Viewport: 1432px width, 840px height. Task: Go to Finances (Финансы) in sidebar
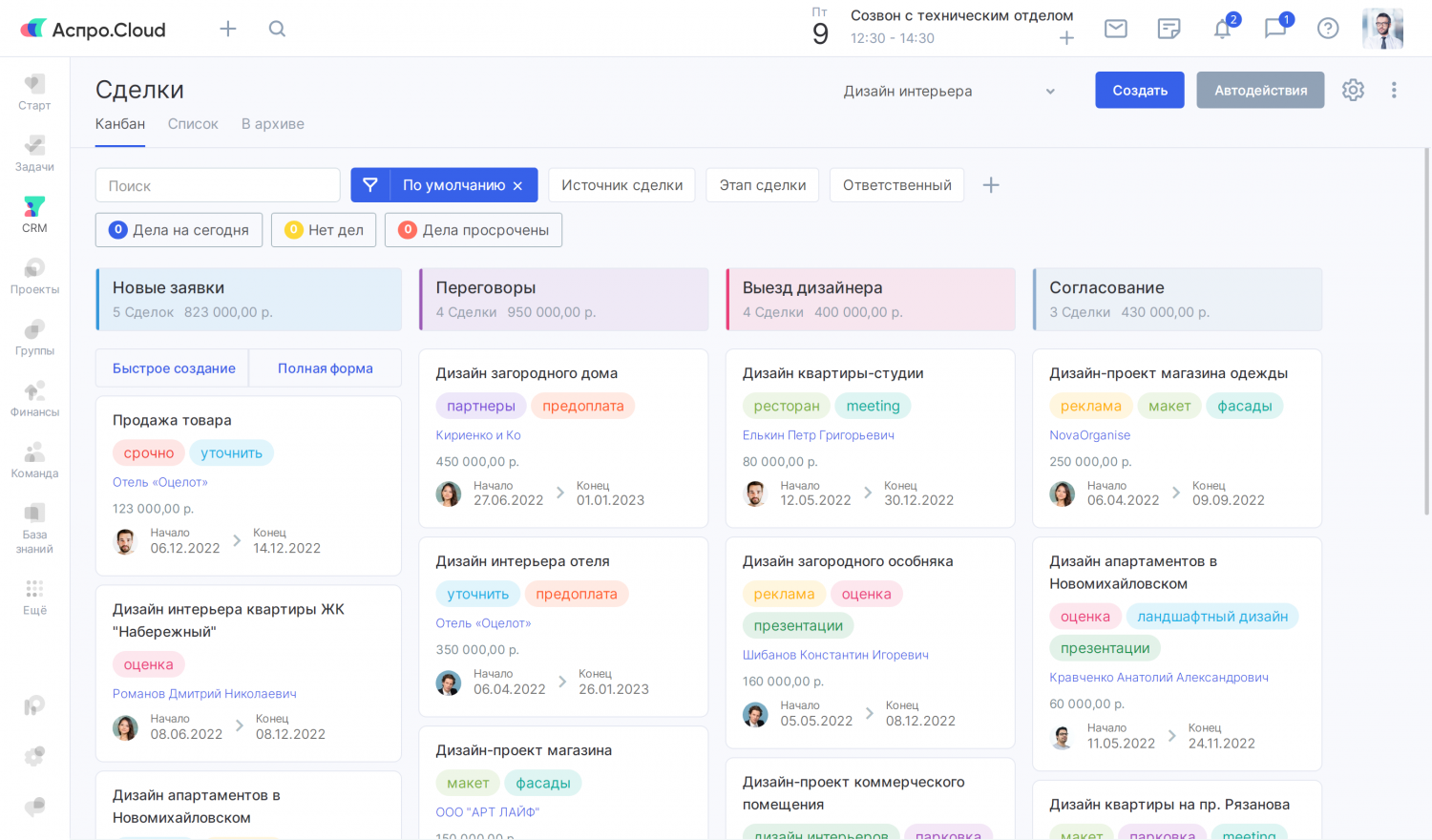(34, 398)
